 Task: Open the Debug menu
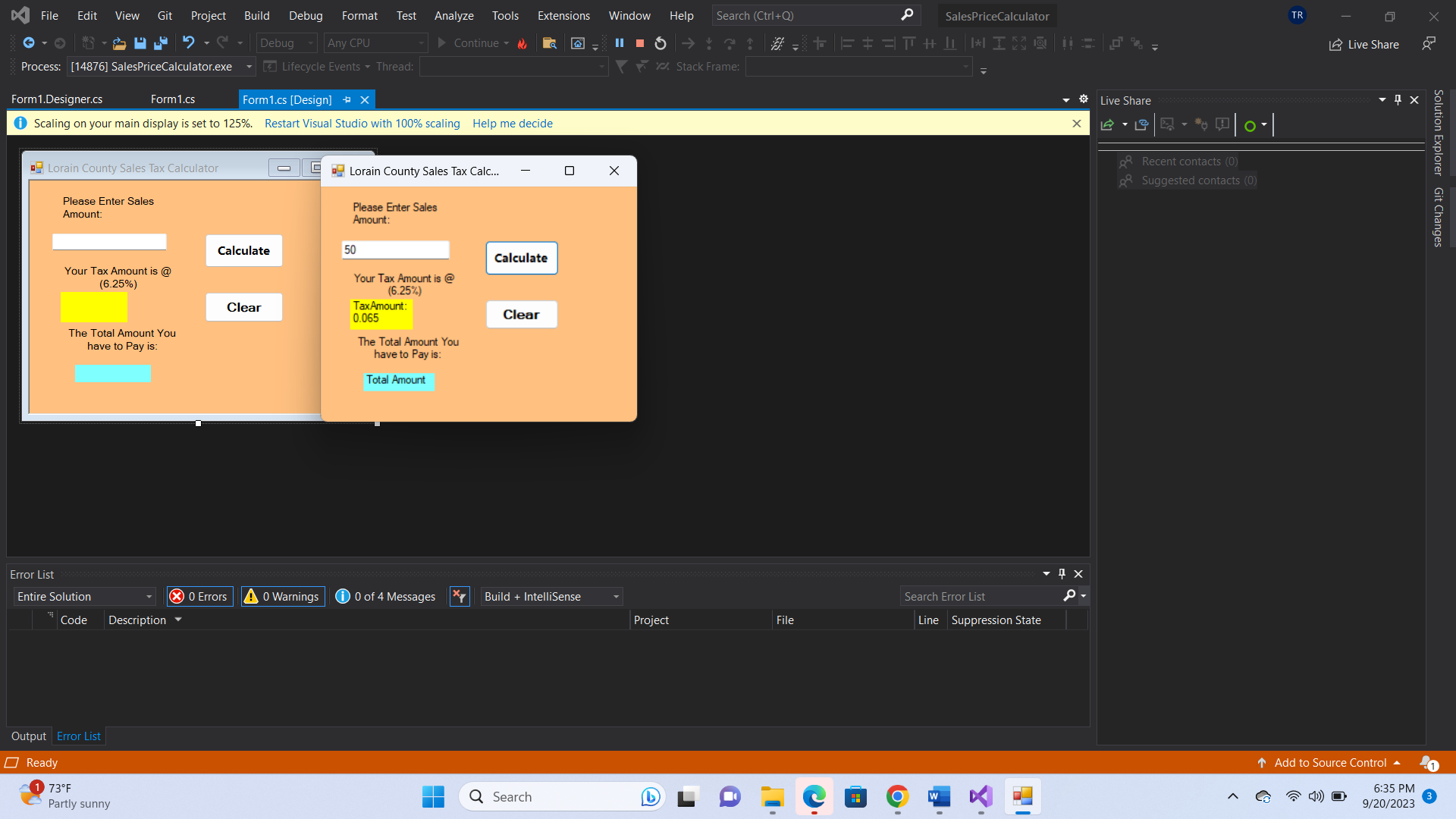[306, 15]
